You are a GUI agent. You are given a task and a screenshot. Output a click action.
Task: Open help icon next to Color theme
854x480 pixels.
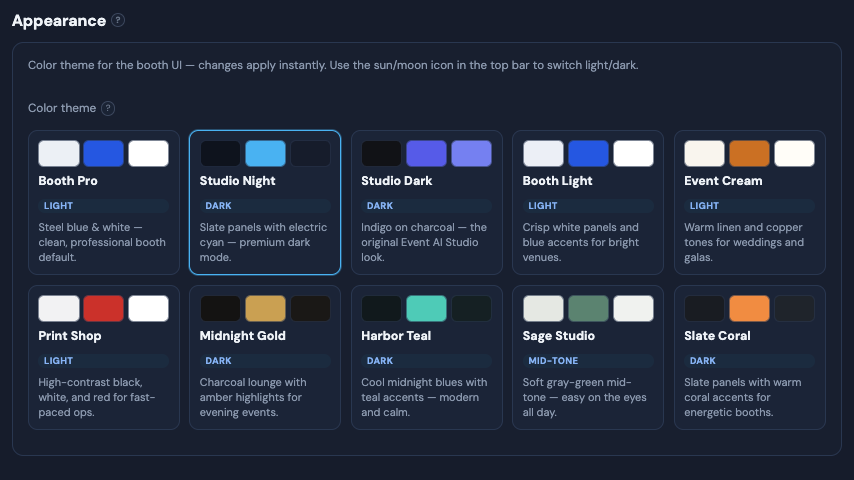108,108
